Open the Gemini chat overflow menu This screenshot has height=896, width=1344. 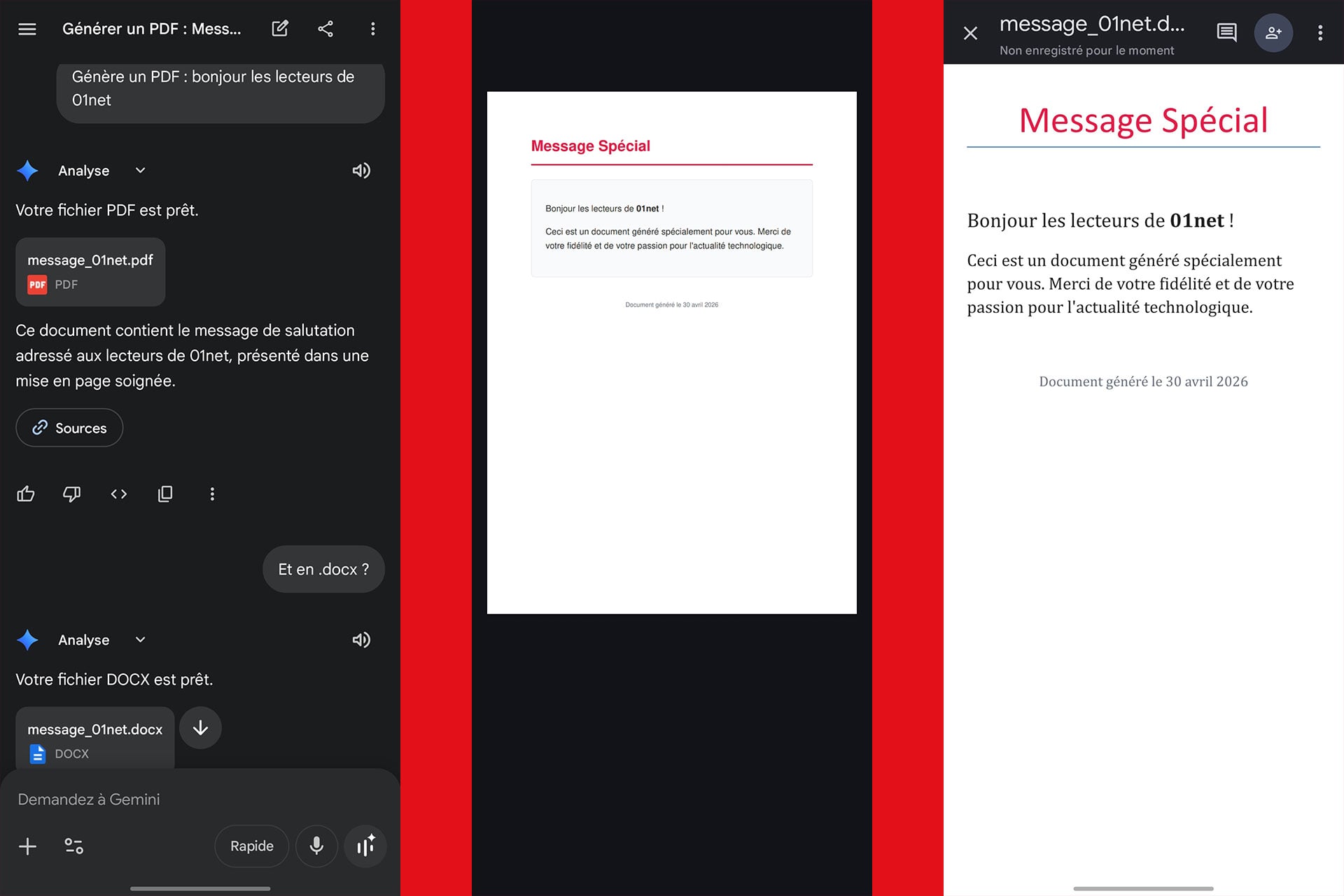tap(372, 29)
